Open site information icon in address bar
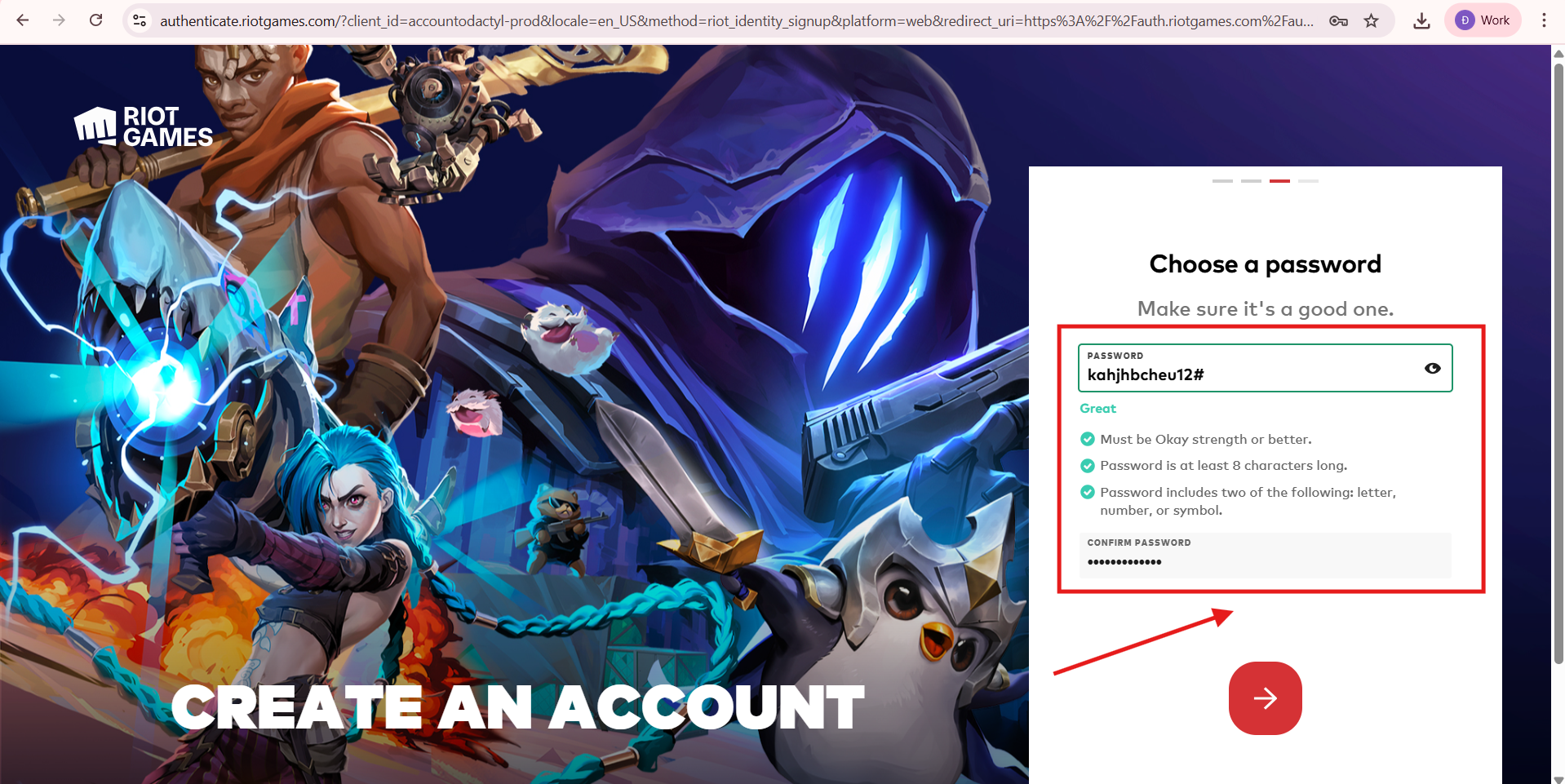This screenshot has width=1565, height=784. click(x=140, y=20)
